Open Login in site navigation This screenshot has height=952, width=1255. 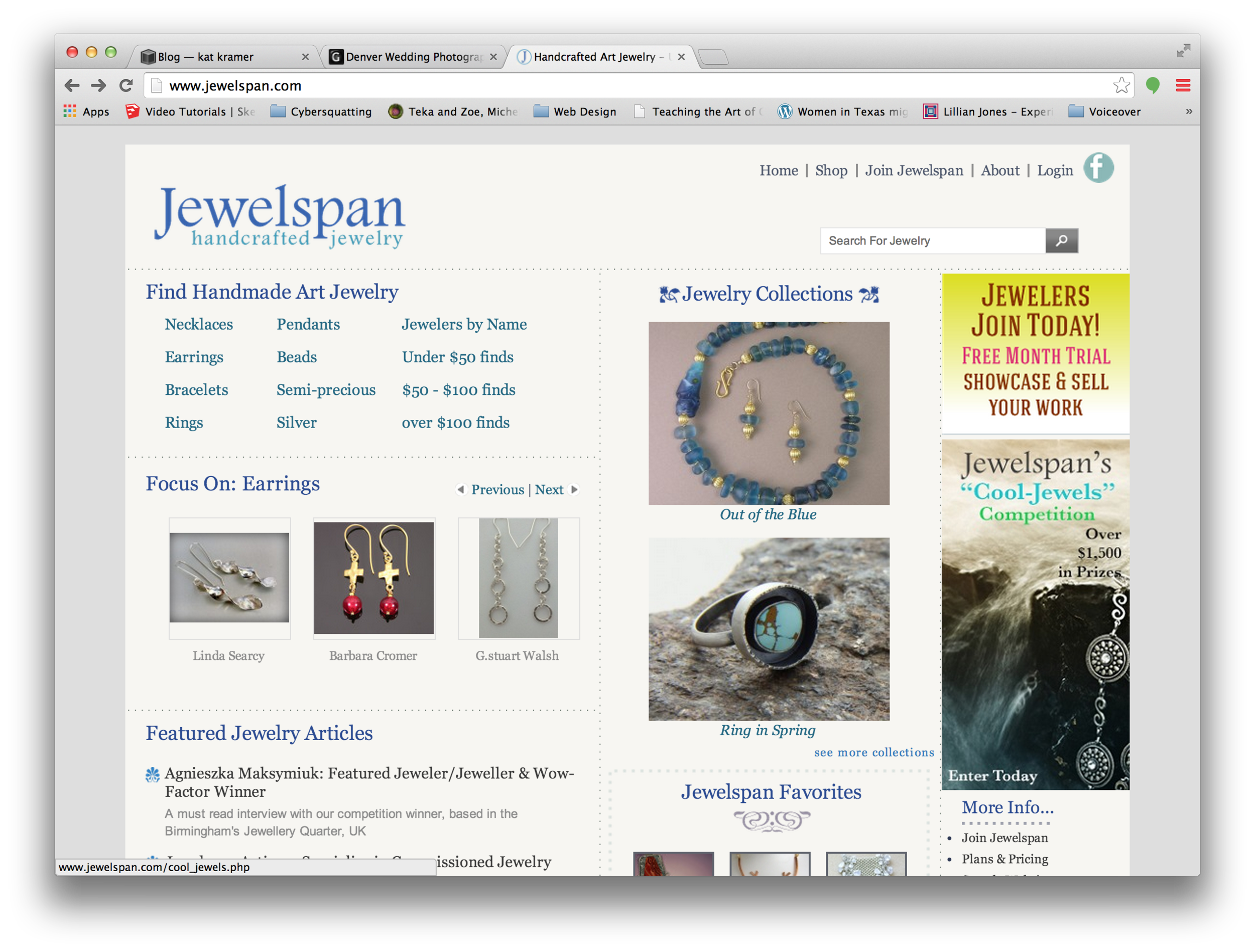[1055, 170]
